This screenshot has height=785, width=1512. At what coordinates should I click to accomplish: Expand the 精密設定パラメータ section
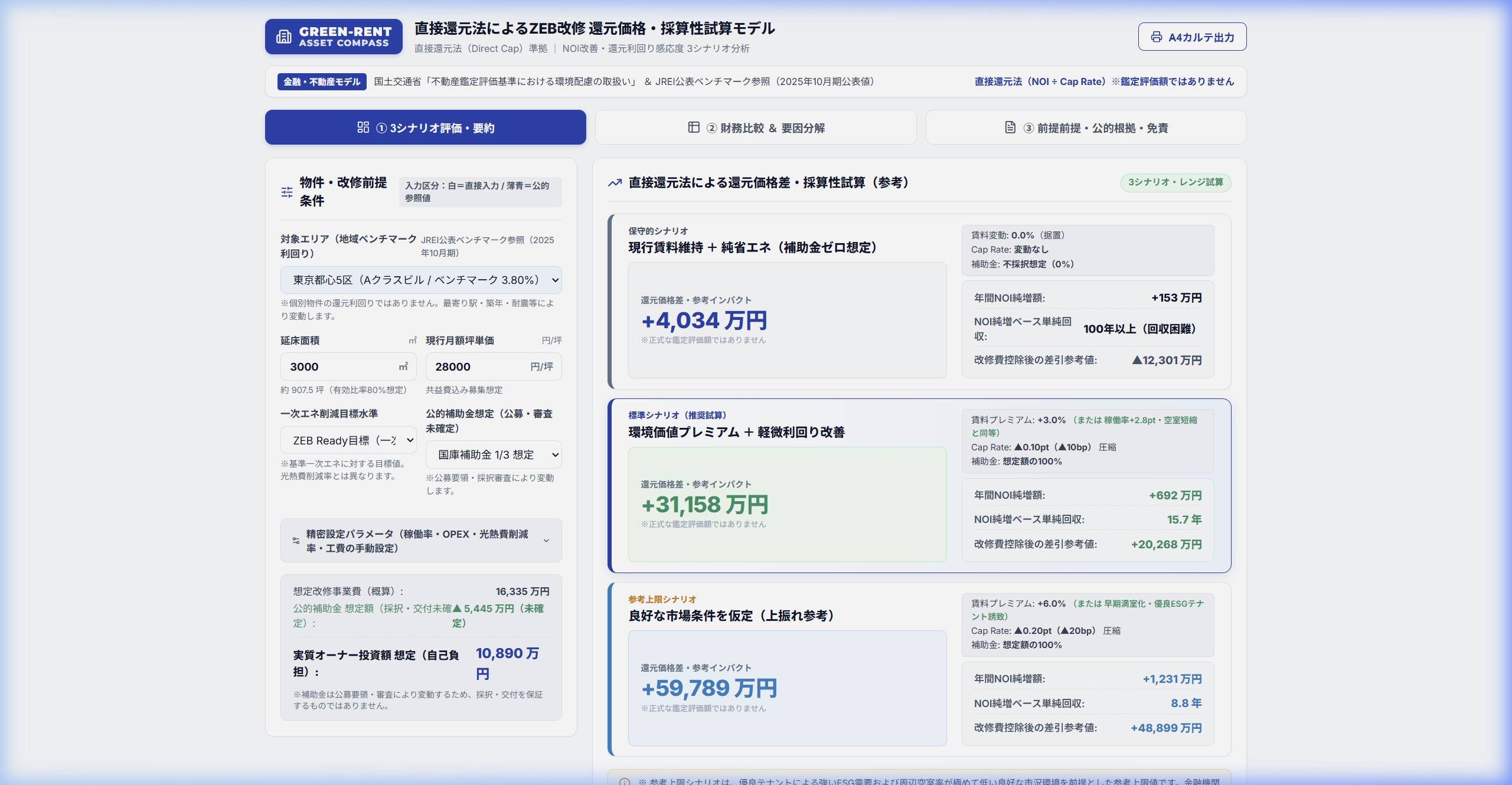pos(421,541)
